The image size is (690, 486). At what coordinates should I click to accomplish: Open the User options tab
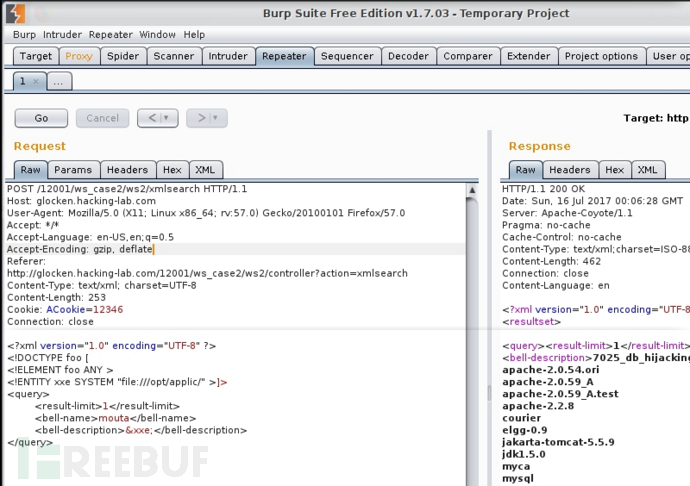click(669, 56)
